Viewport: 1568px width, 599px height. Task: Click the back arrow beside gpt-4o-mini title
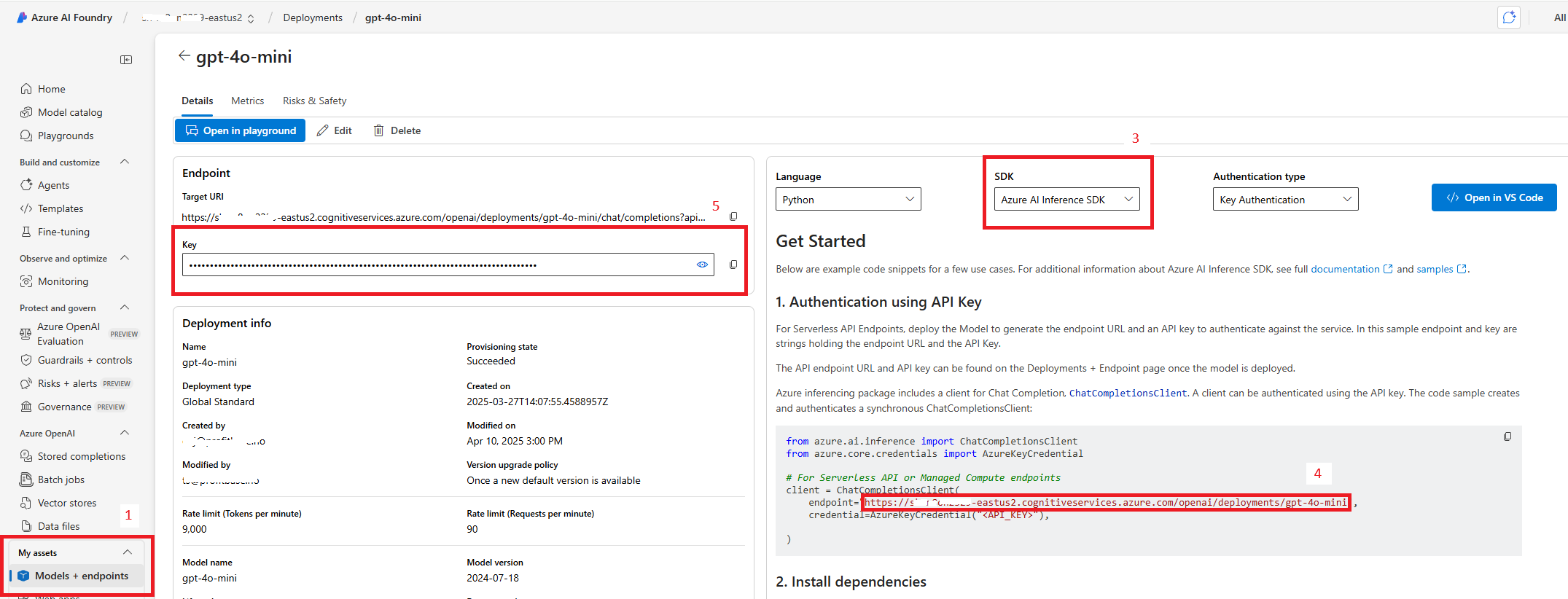(184, 56)
